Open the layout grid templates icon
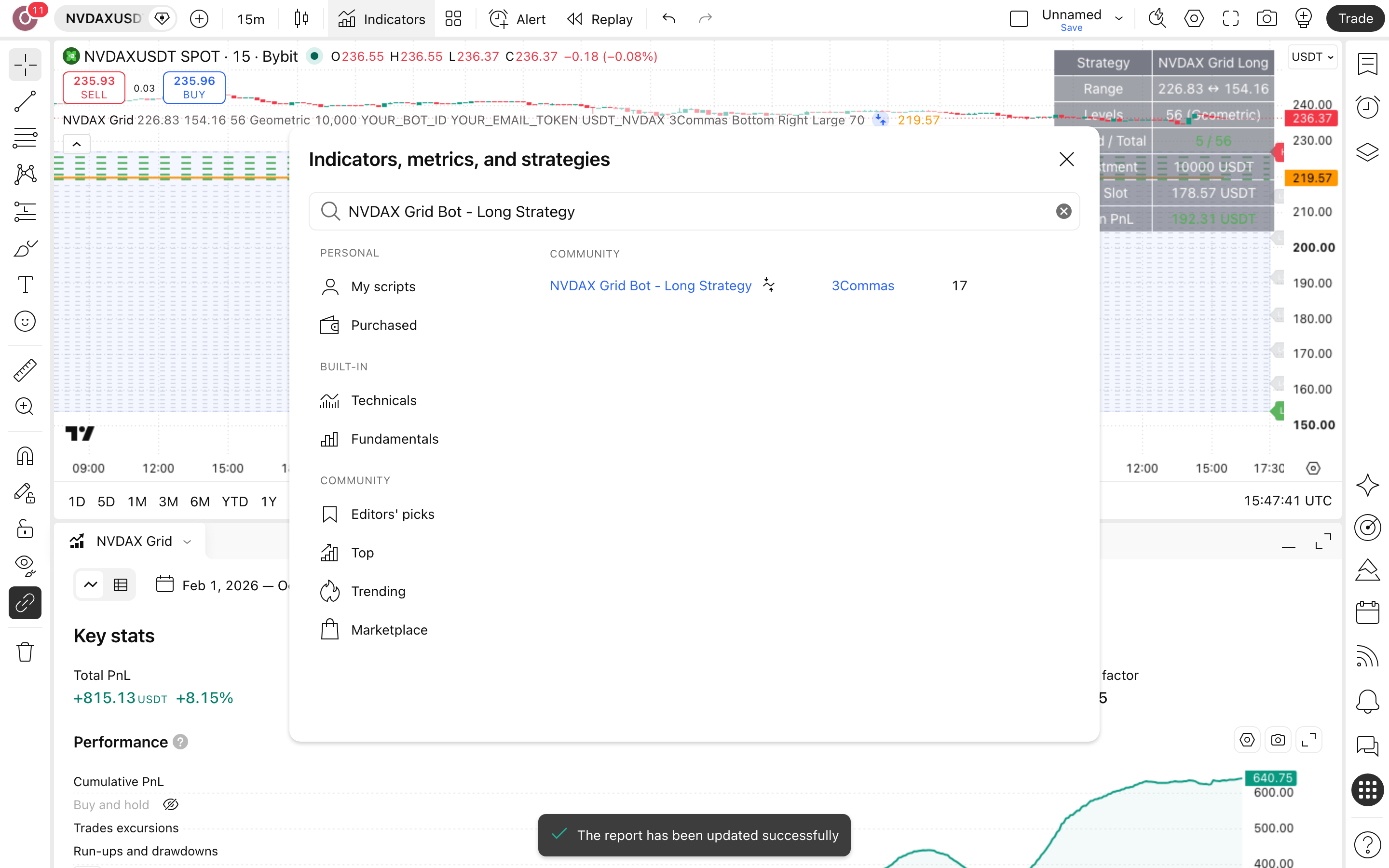The width and height of the screenshot is (1389, 868). (453, 19)
